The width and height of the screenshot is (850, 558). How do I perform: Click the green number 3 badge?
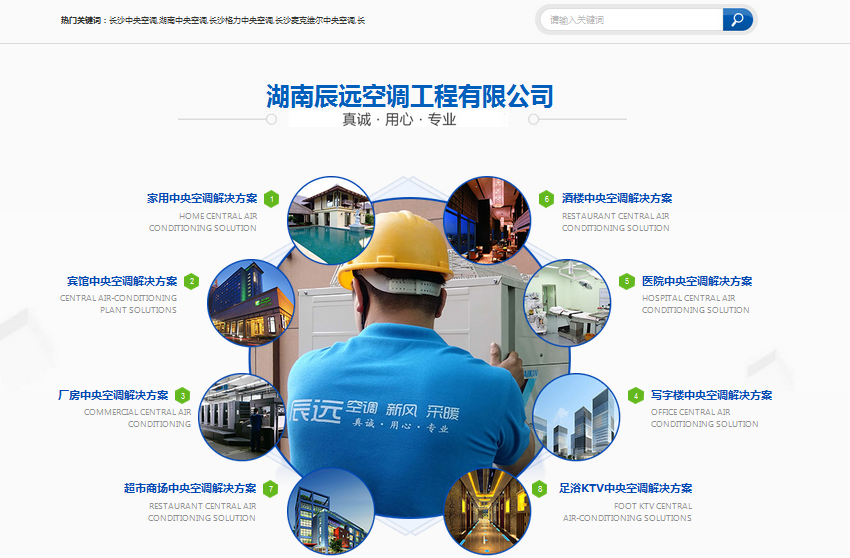[182, 396]
